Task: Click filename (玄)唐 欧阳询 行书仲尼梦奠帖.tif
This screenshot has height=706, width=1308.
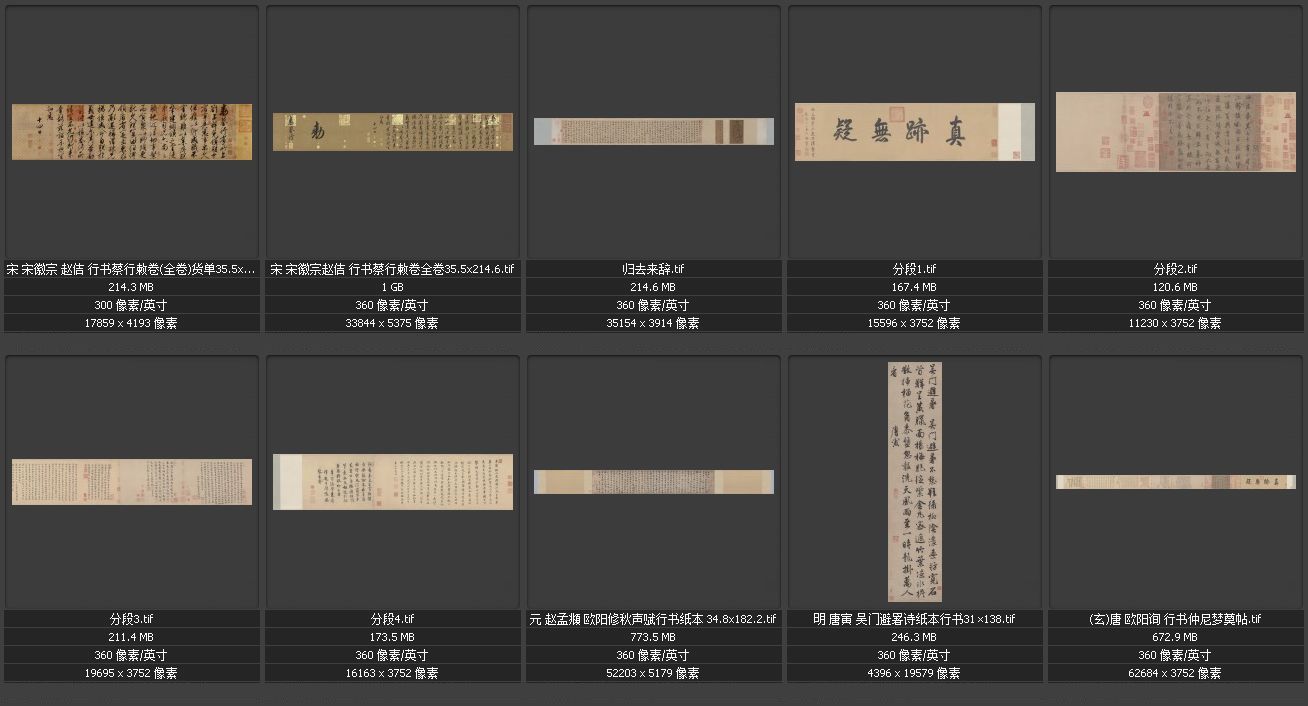Action: click(1175, 619)
